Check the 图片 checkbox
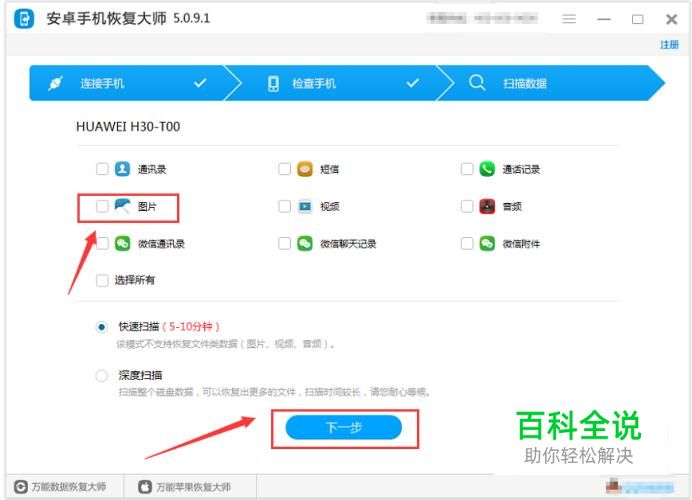 tap(102, 206)
